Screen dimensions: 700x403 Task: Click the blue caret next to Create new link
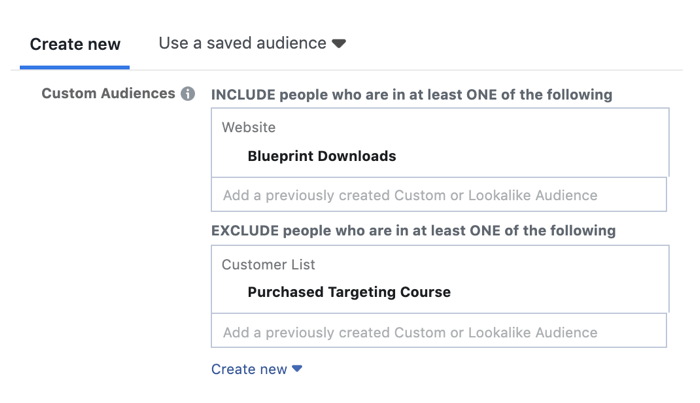click(x=297, y=369)
